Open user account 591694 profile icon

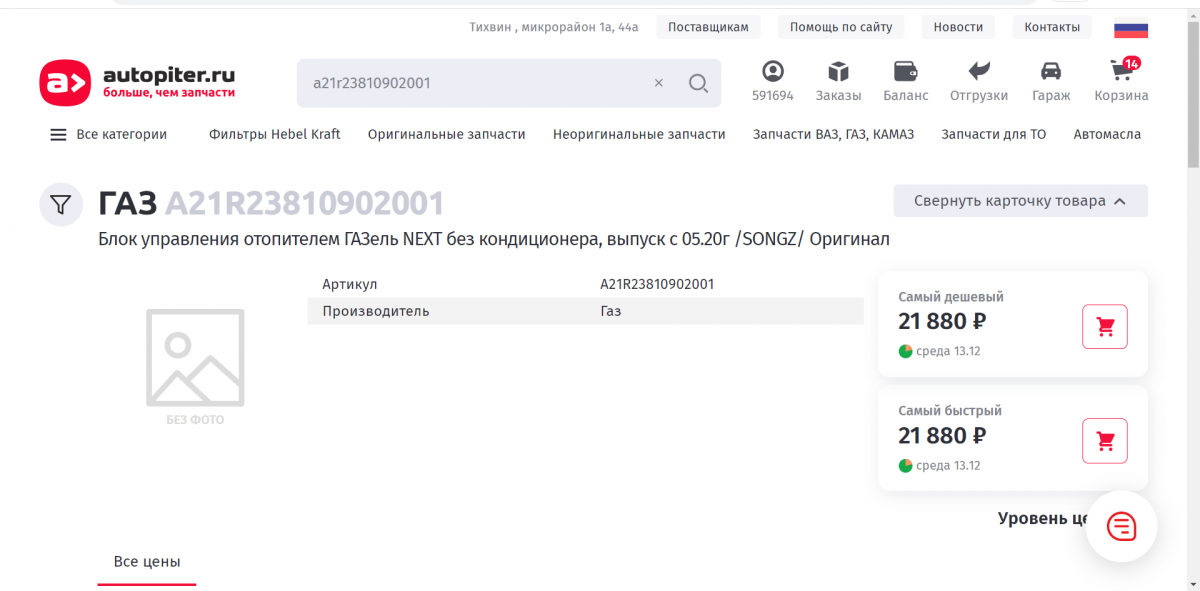coord(772,72)
